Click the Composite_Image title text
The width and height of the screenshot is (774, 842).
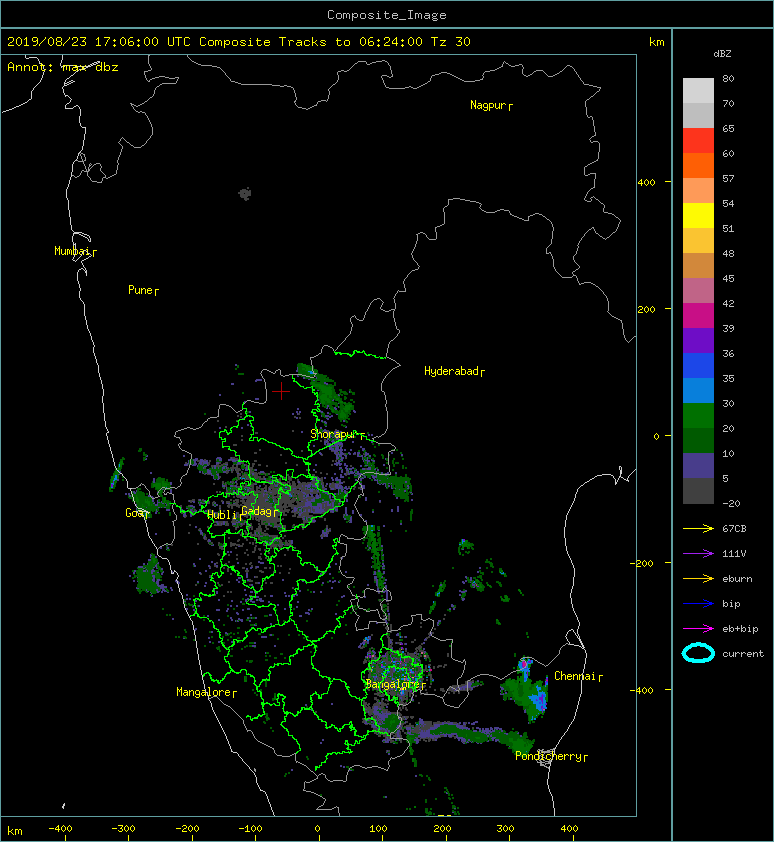[x=387, y=15]
